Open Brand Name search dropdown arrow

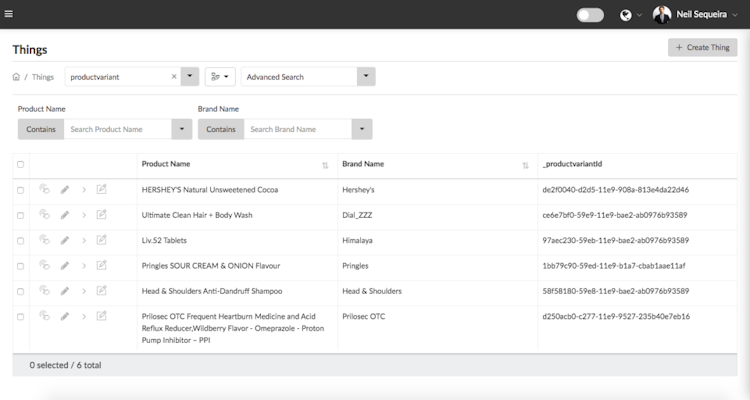[362, 129]
